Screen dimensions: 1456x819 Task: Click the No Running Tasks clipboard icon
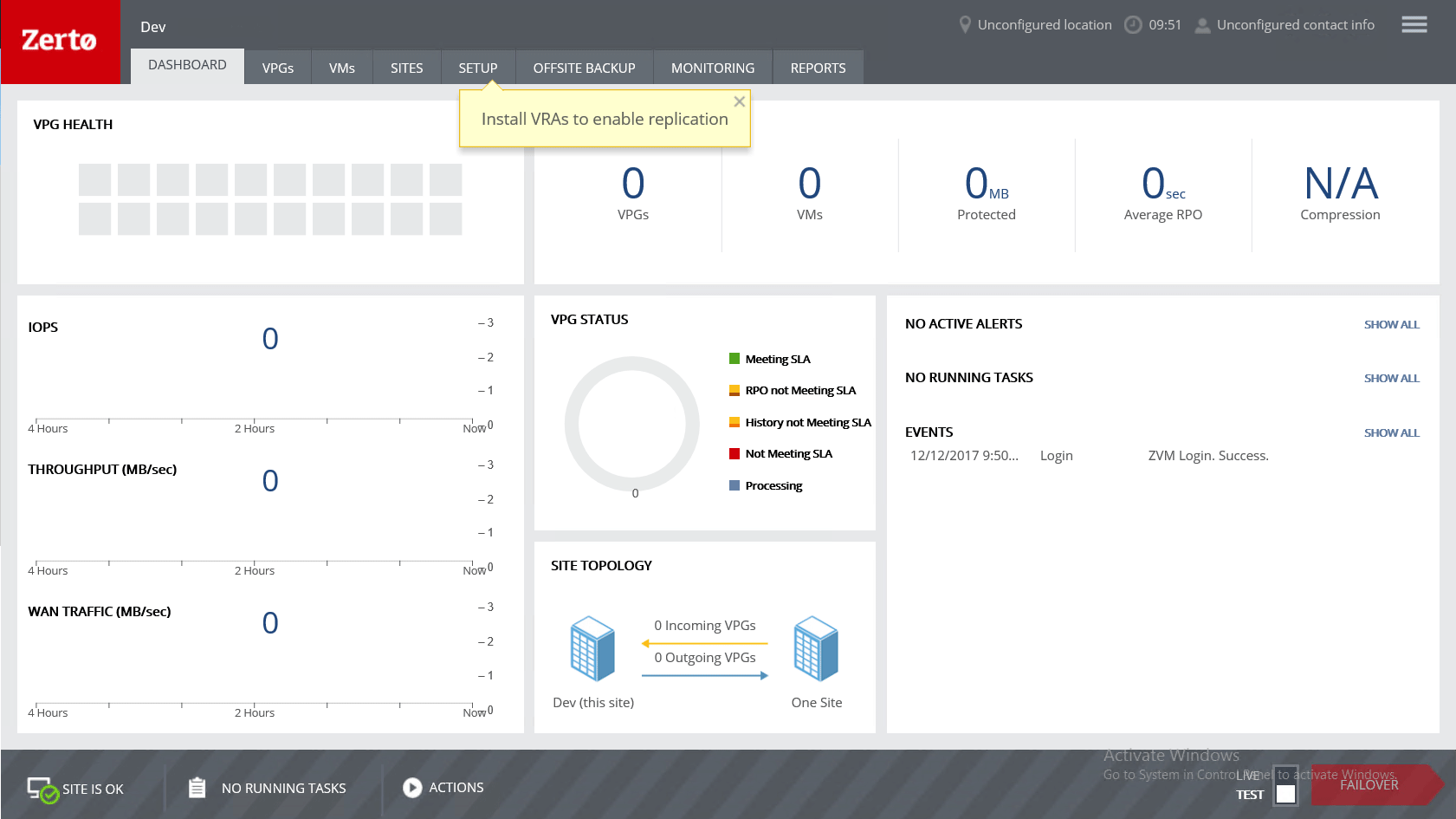[197, 787]
